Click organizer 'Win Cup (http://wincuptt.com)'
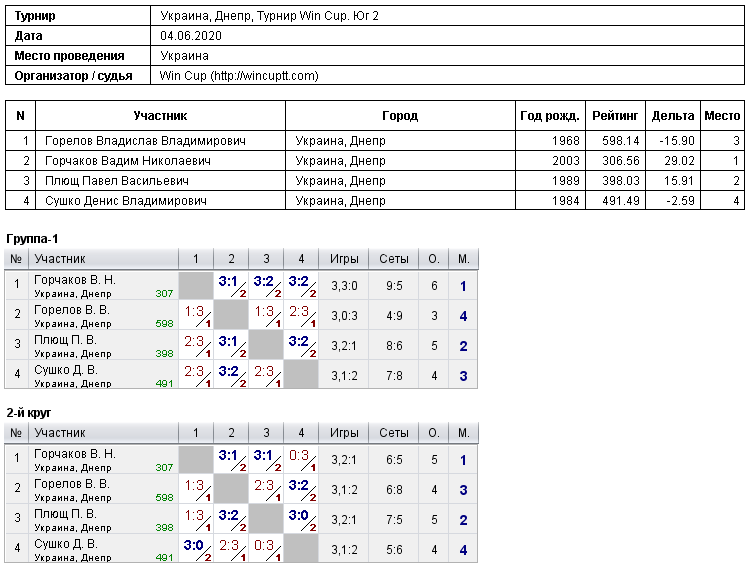Image resolution: width=750 pixels, height=568 pixels. (x=239, y=76)
